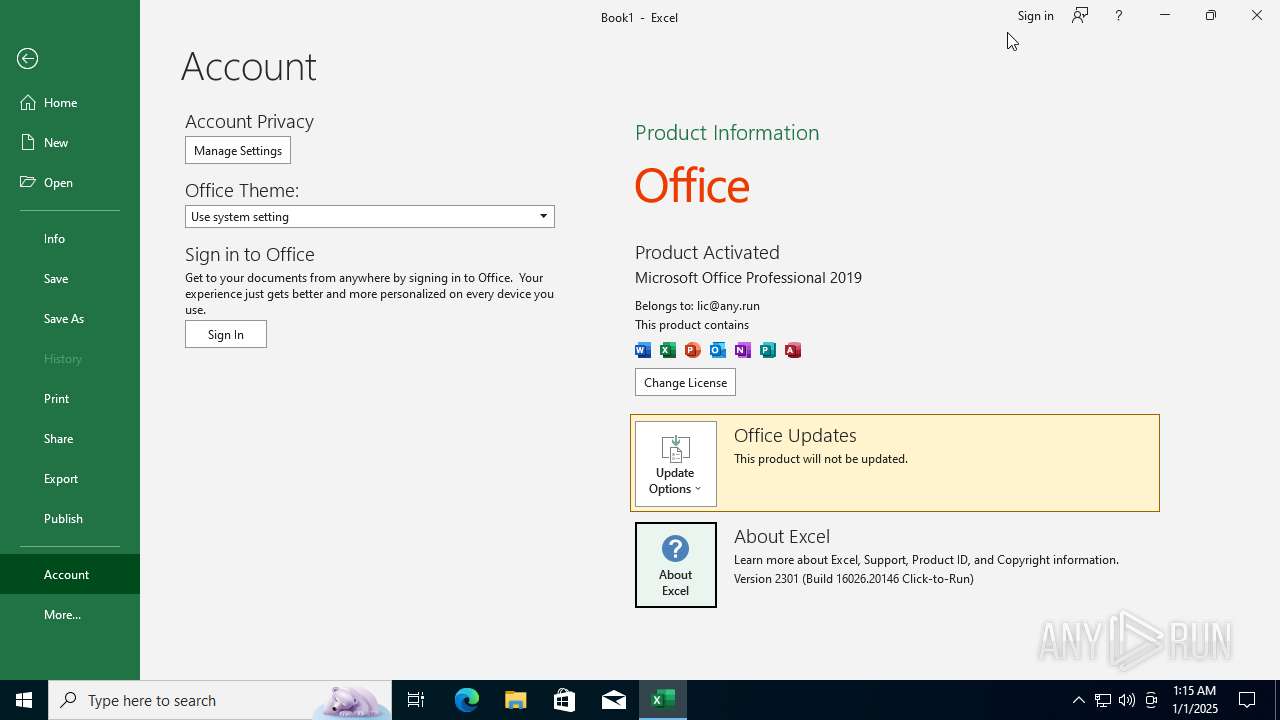This screenshot has width=1280, height=720.
Task: Open Task View from the taskbar
Action: (416, 700)
